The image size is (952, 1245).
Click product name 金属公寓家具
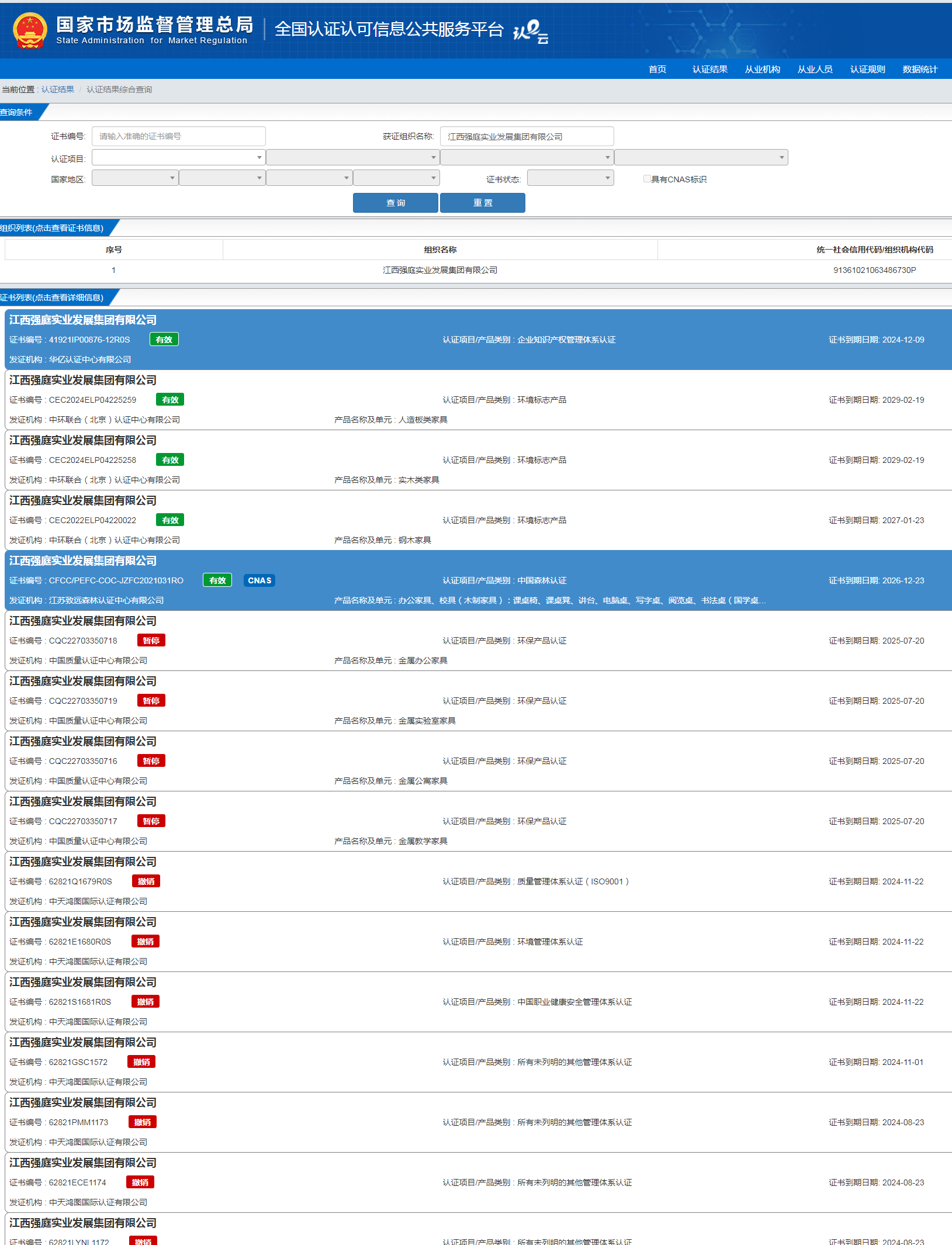[423, 781]
